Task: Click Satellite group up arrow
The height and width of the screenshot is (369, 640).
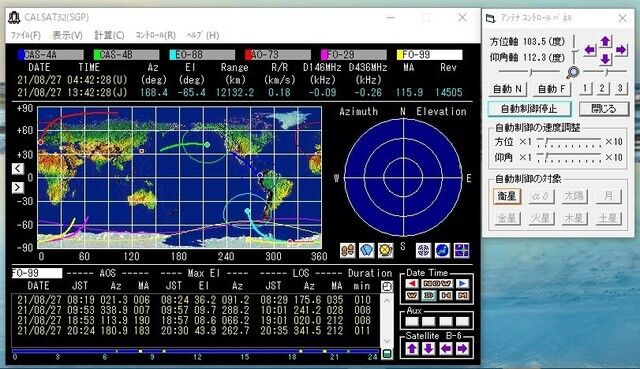Action: (412, 349)
